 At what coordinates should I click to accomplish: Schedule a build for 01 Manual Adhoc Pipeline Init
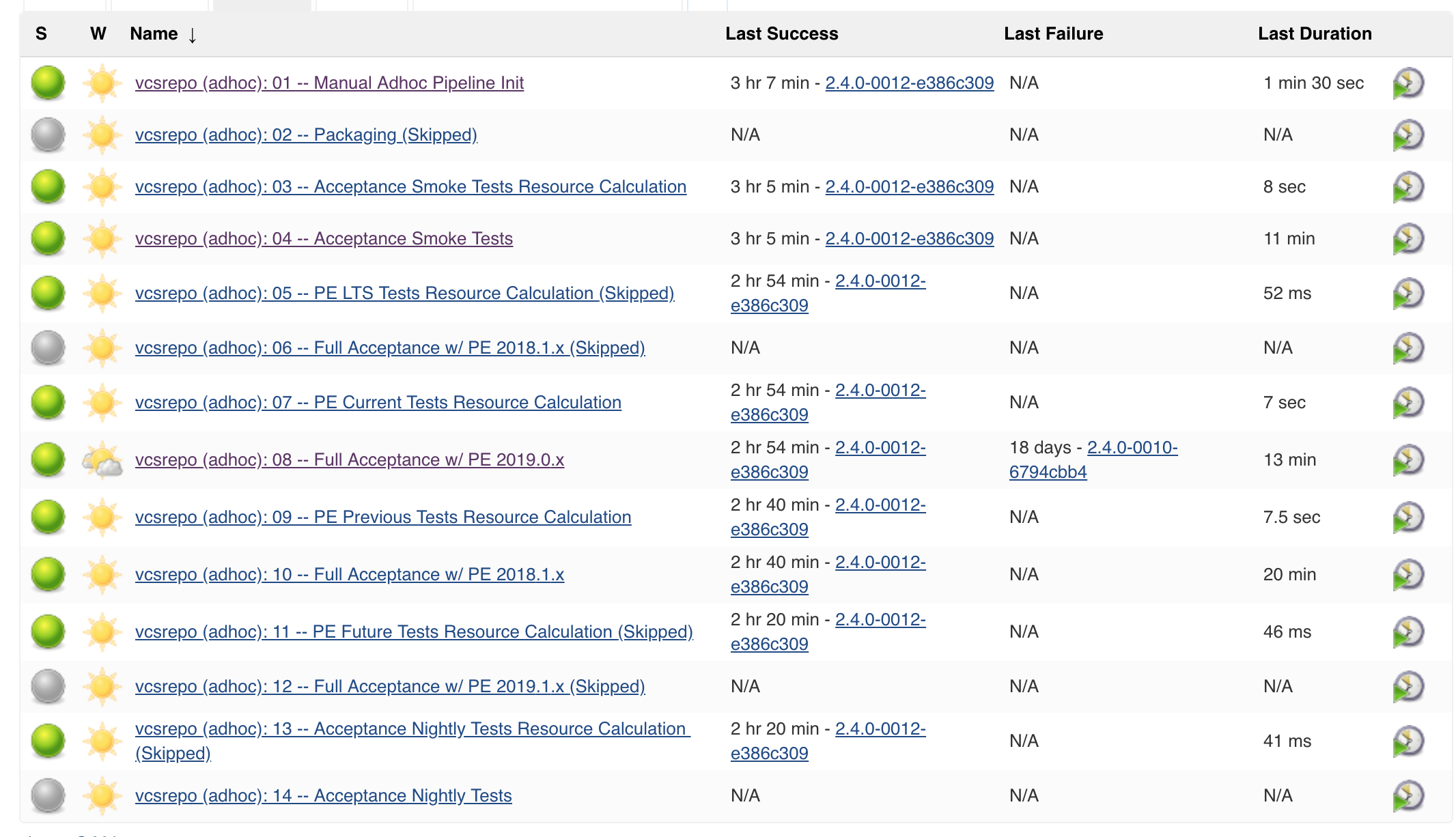point(1408,83)
